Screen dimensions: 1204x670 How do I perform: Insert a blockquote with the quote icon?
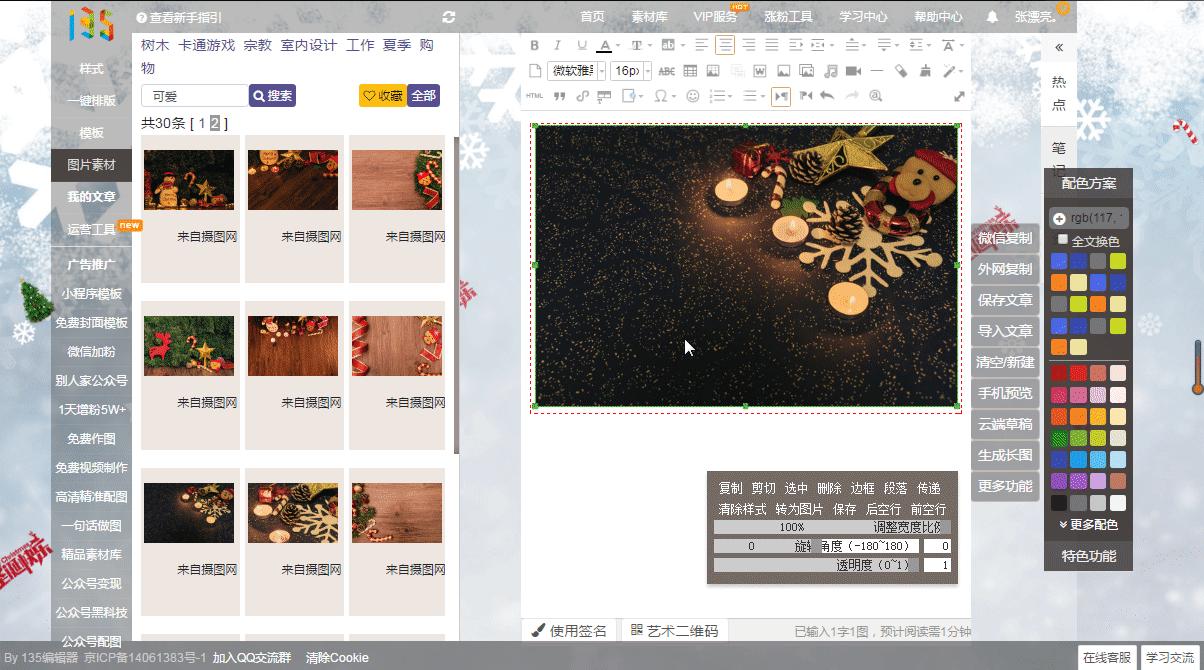coord(558,96)
